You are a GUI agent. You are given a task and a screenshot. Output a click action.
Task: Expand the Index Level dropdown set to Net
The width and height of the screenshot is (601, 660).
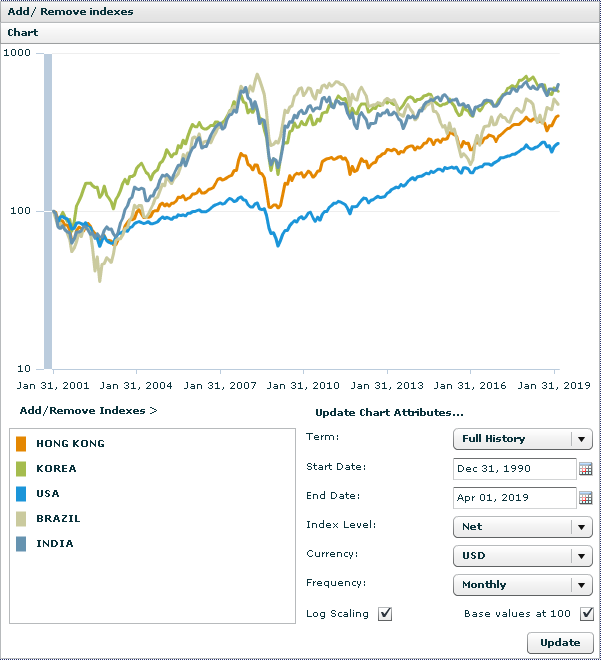point(521,527)
